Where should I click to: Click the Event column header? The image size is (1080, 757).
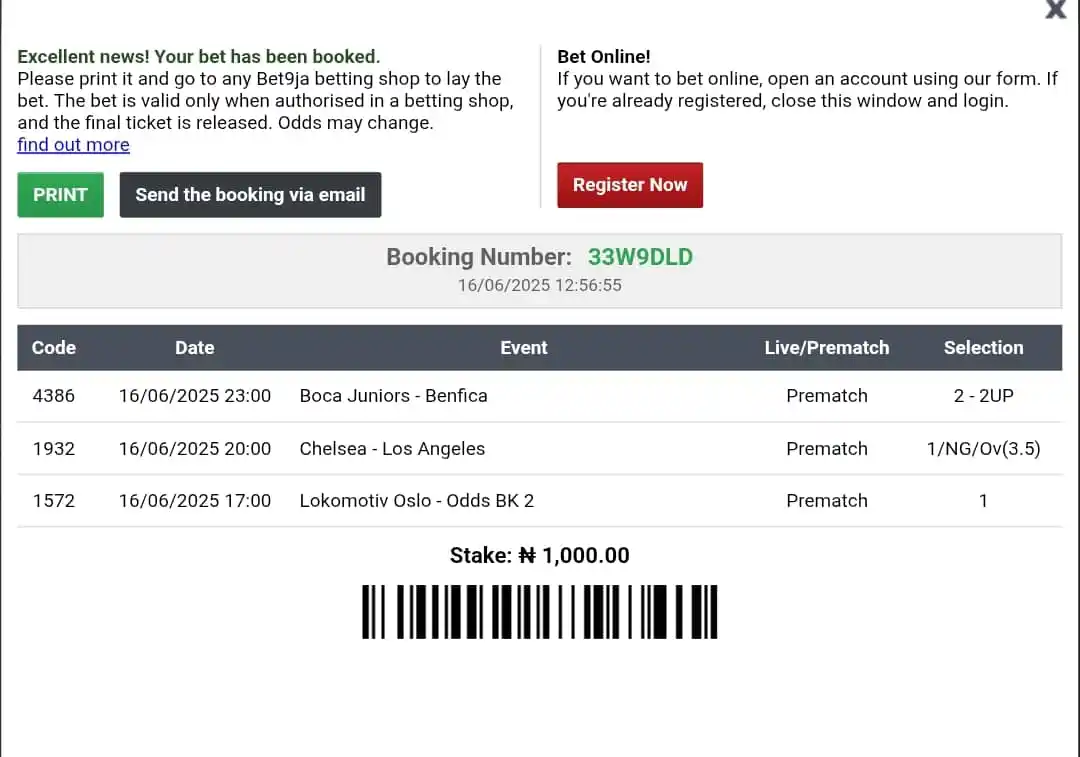coord(523,348)
